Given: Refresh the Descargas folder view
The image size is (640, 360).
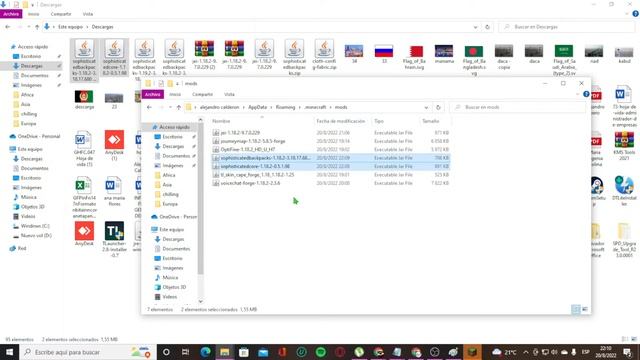Looking at the screenshot, I should (x=487, y=27).
